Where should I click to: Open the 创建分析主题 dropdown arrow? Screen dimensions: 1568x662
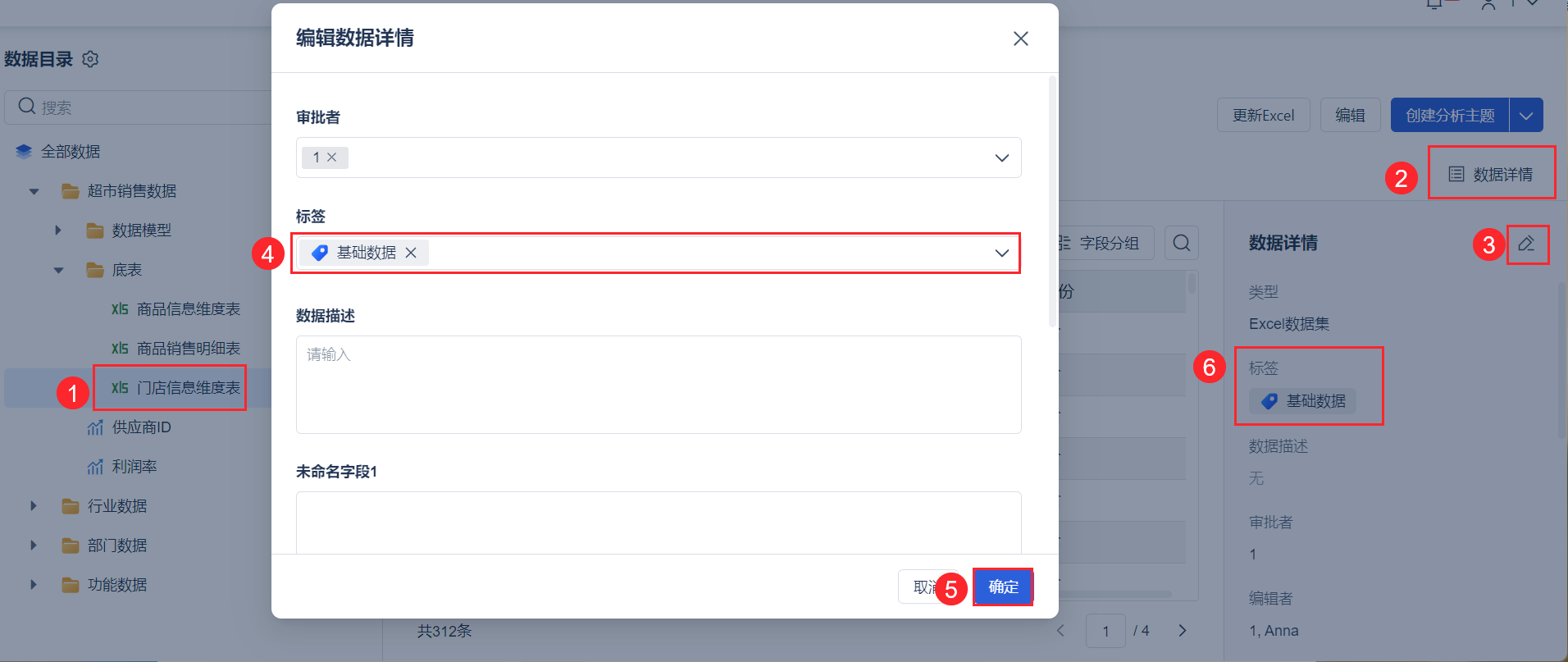click(x=1525, y=116)
